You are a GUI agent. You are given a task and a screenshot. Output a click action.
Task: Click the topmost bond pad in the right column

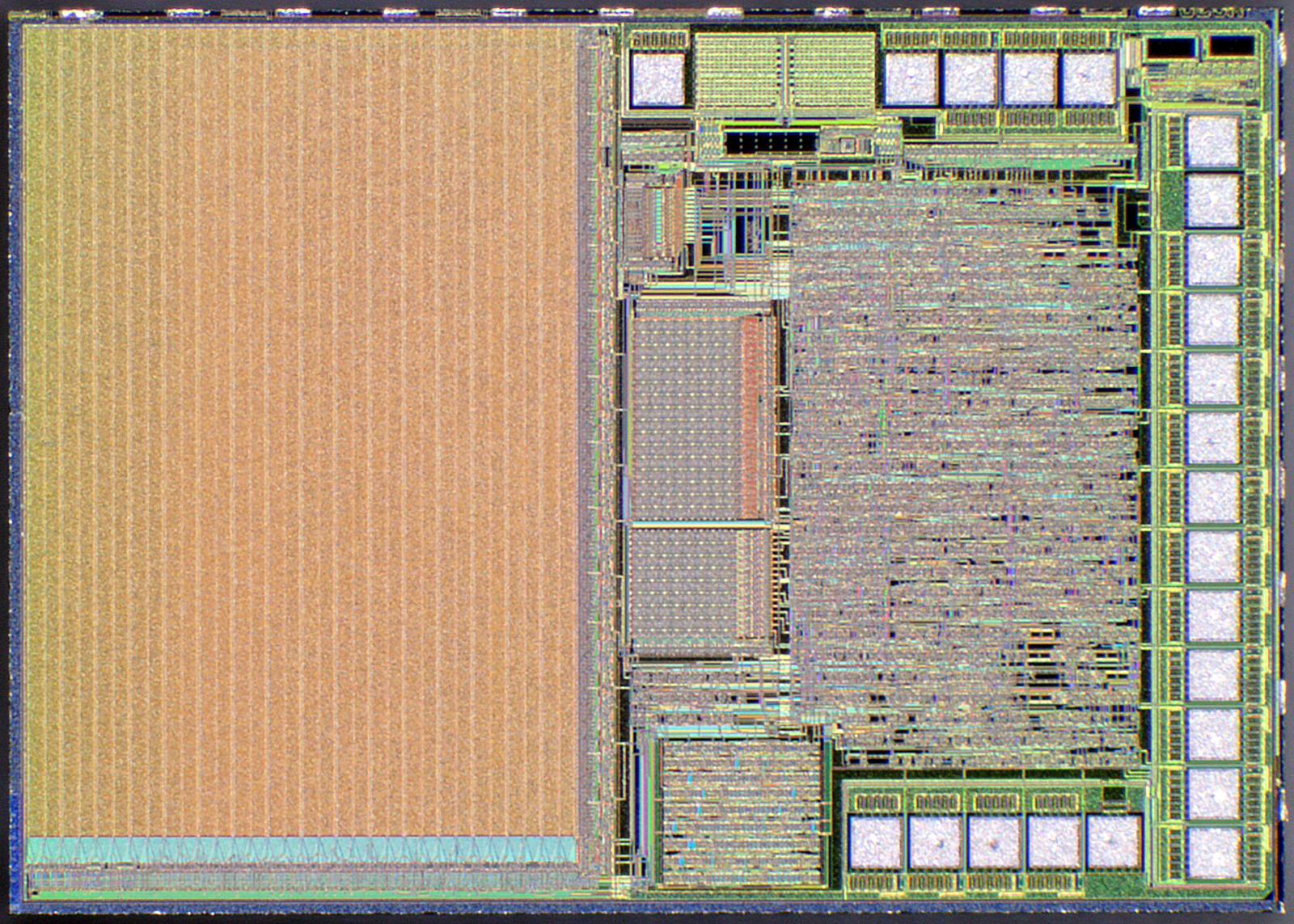(1212, 141)
